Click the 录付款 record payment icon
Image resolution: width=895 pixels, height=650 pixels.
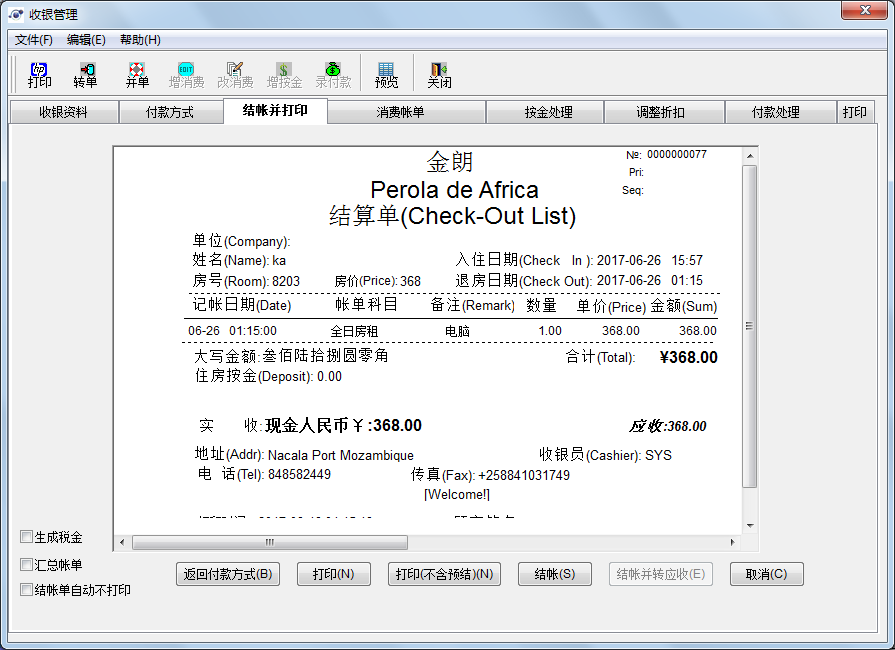click(x=333, y=74)
